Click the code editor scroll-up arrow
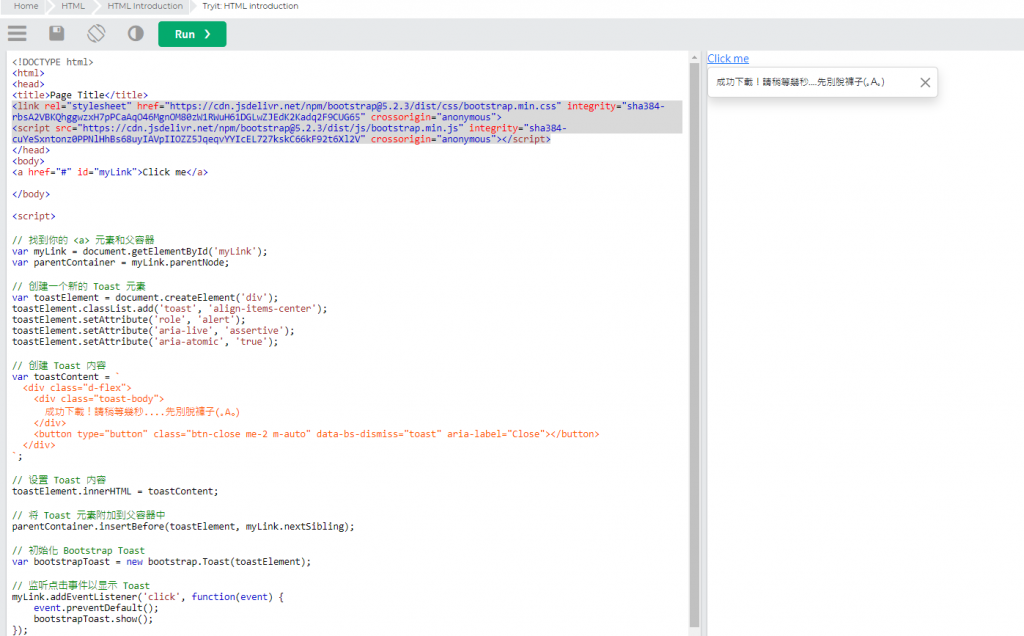The height and width of the screenshot is (636, 1024). pyautogui.click(x=694, y=57)
